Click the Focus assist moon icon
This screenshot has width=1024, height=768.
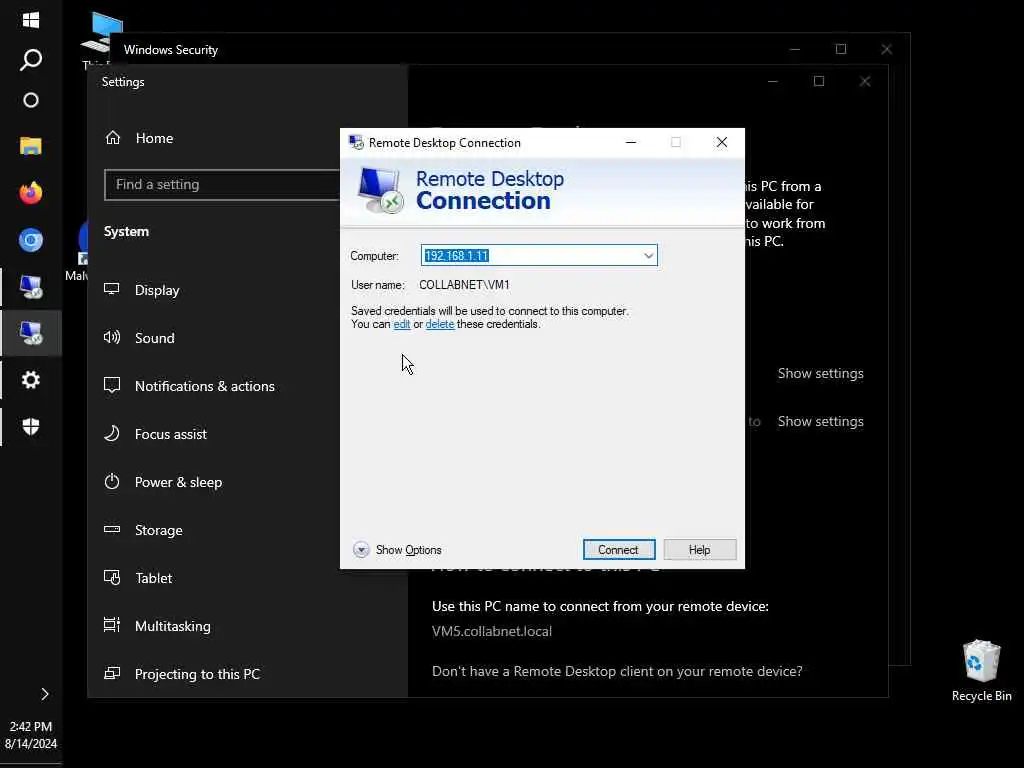coord(112,434)
